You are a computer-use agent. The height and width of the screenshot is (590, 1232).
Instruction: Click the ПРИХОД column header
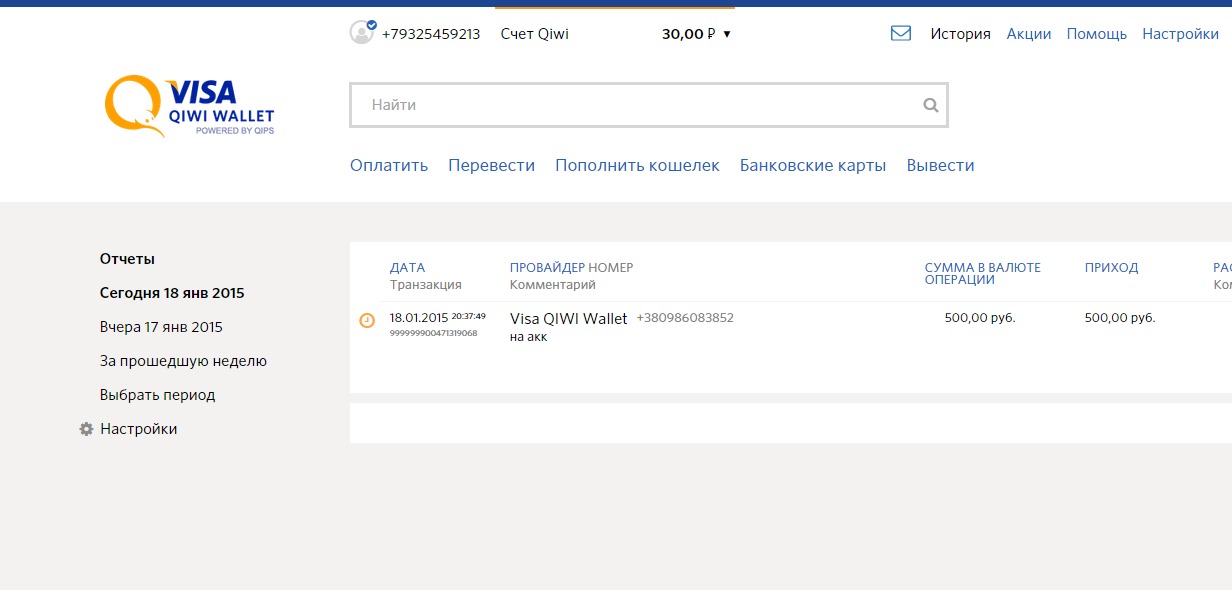click(1112, 268)
